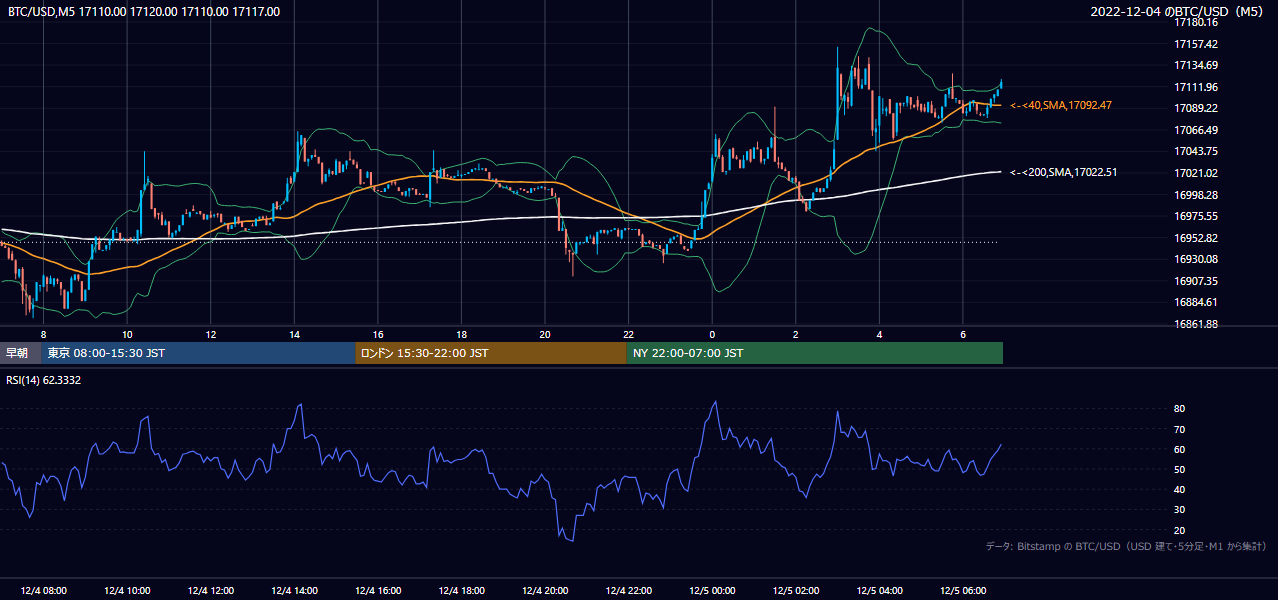Click the ロンドン 15:30-22:00 JST session bar
Image resolution: width=1278 pixels, height=600 pixels.
(491, 353)
